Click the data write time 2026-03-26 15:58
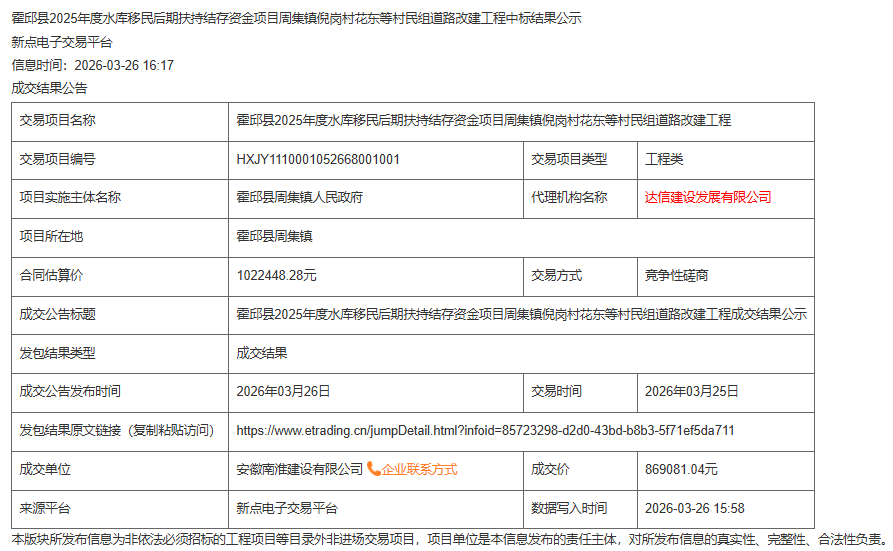The image size is (893, 551). tap(694, 508)
